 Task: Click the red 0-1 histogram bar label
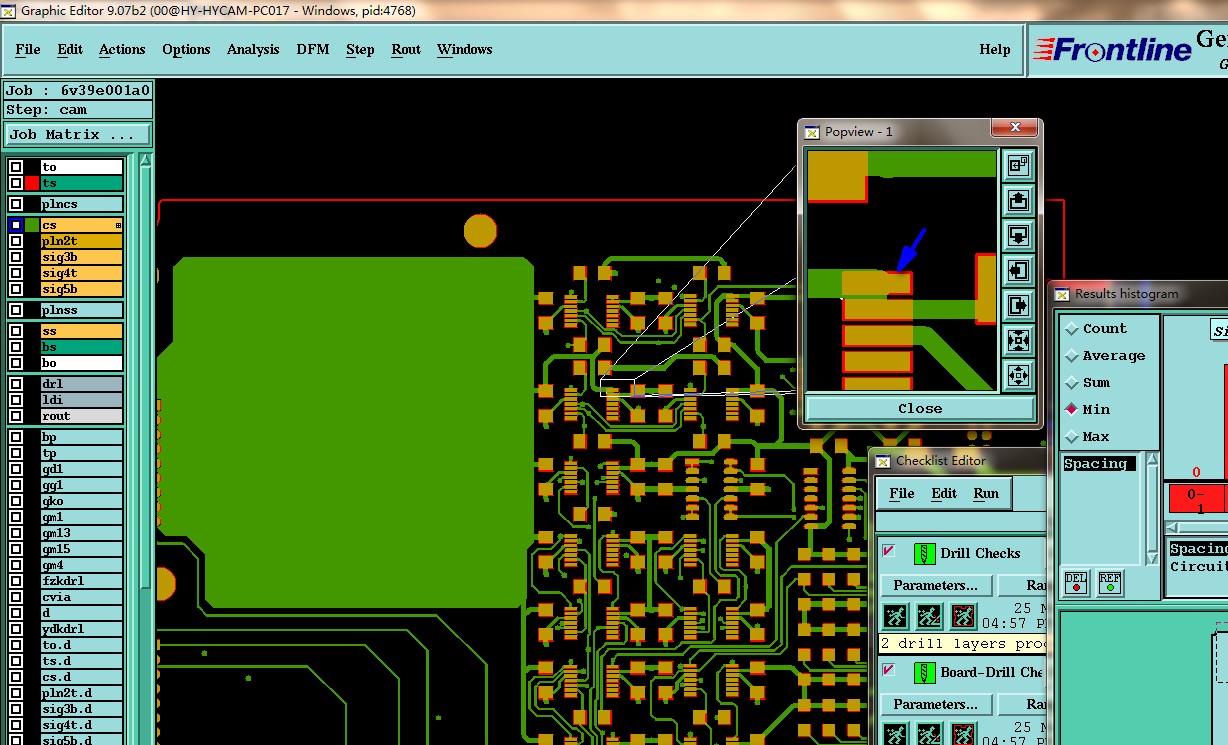pos(1197,499)
